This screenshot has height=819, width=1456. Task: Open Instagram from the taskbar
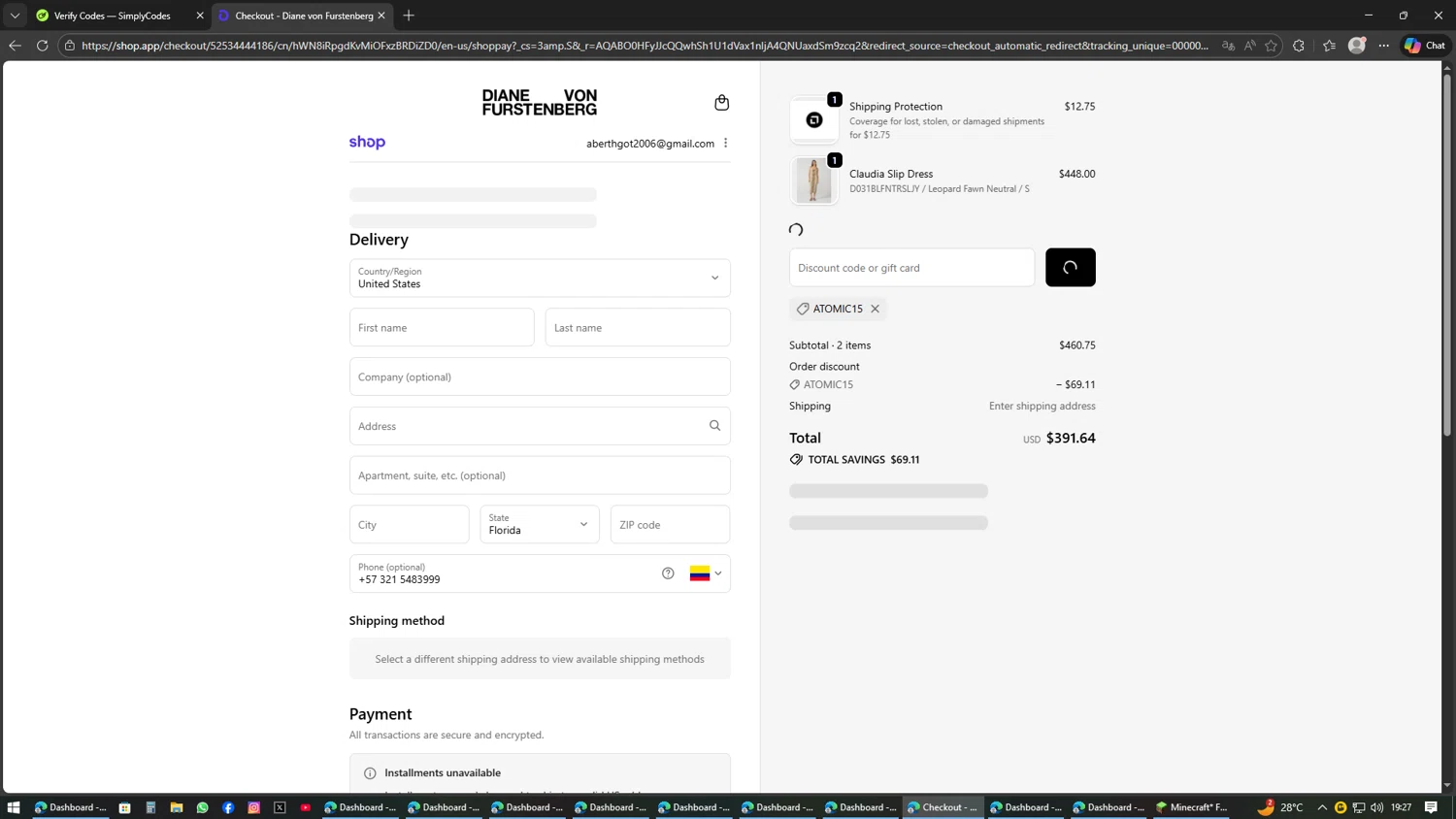254,807
